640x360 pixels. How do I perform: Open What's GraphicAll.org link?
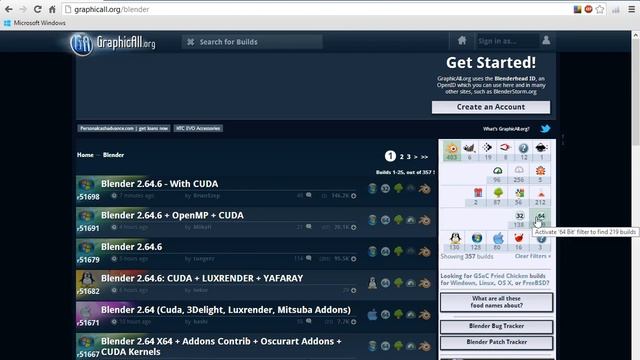coord(506,129)
